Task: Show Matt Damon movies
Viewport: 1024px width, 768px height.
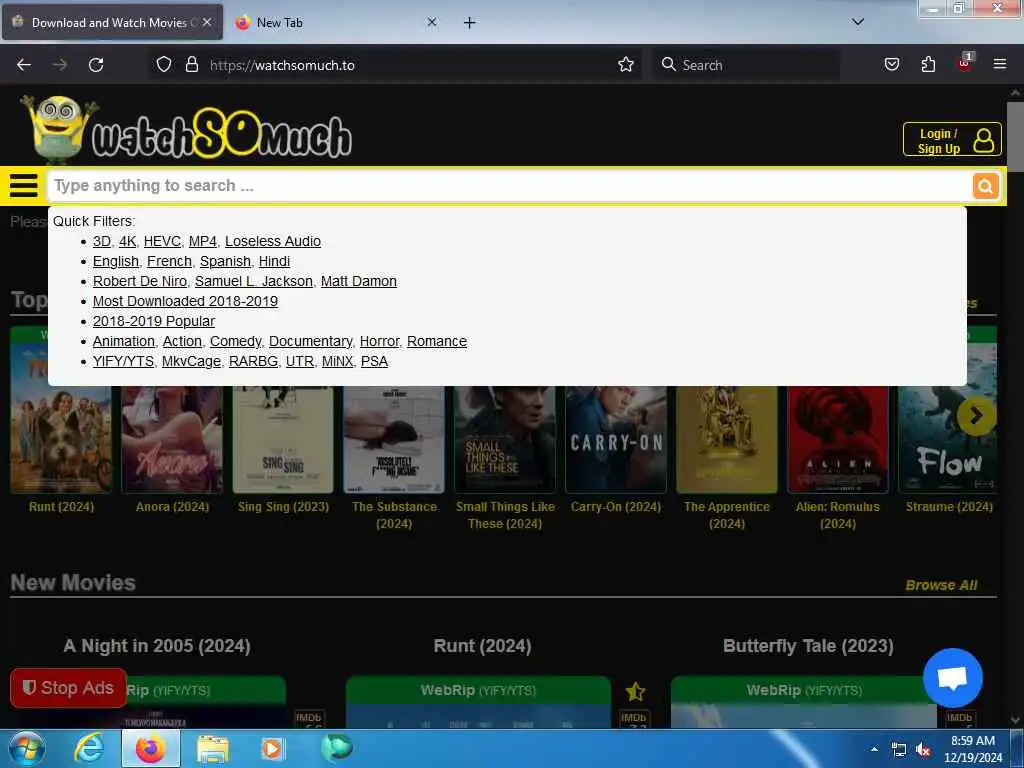Action: pyautogui.click(x=359, y=281)
